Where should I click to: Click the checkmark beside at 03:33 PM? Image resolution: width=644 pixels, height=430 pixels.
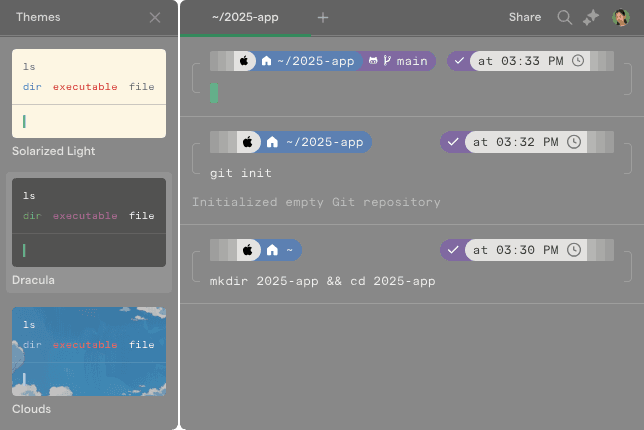459,61
